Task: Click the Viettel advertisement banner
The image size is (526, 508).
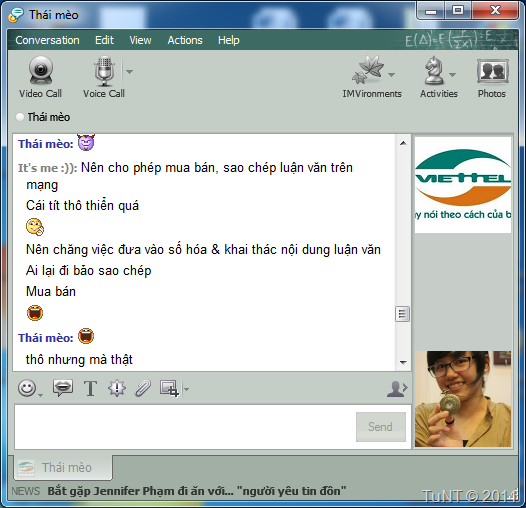Action: click(x=463, y=185)
